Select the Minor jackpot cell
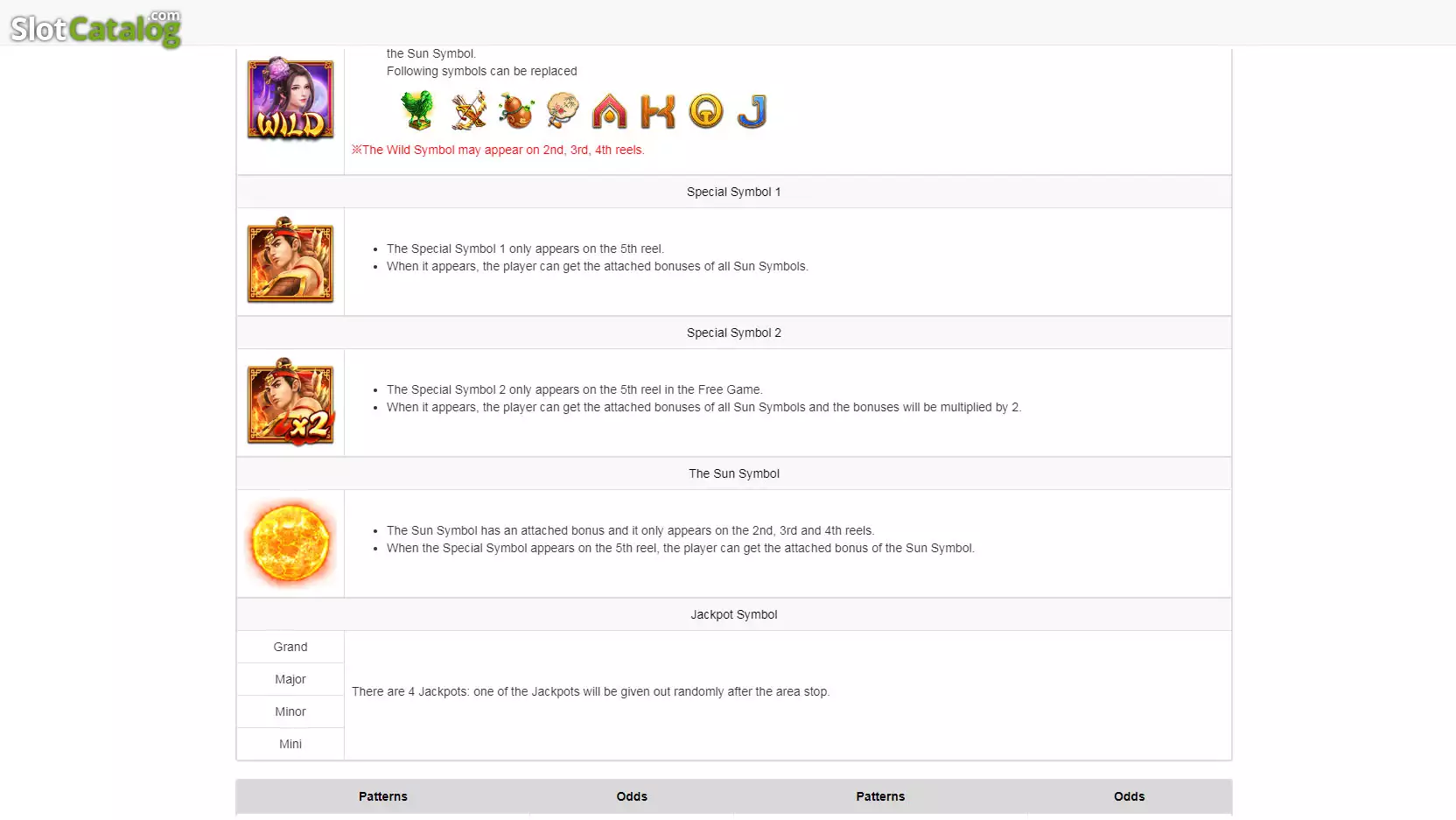 click(x=290, y=711)
